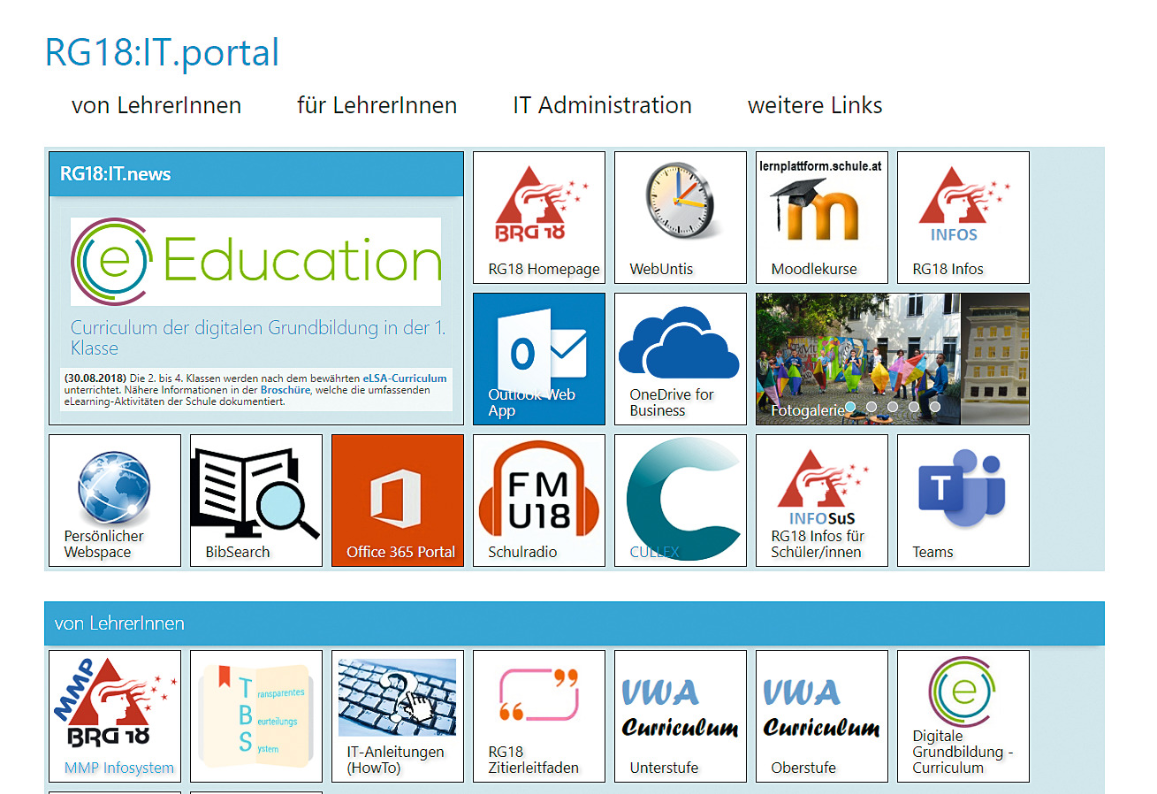Click the Broschüre link in news text
The height and width of the screenshot is (794, 1157).
285,391
